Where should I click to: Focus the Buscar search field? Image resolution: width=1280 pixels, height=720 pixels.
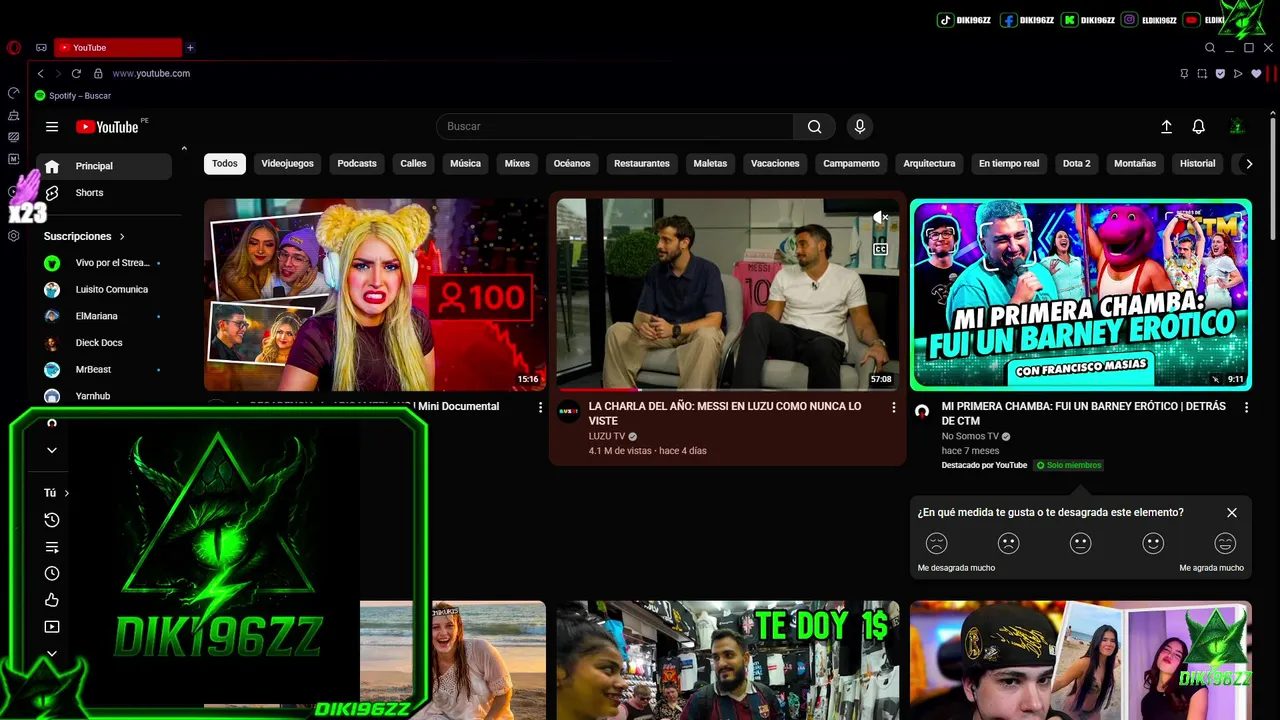point(615,127)
